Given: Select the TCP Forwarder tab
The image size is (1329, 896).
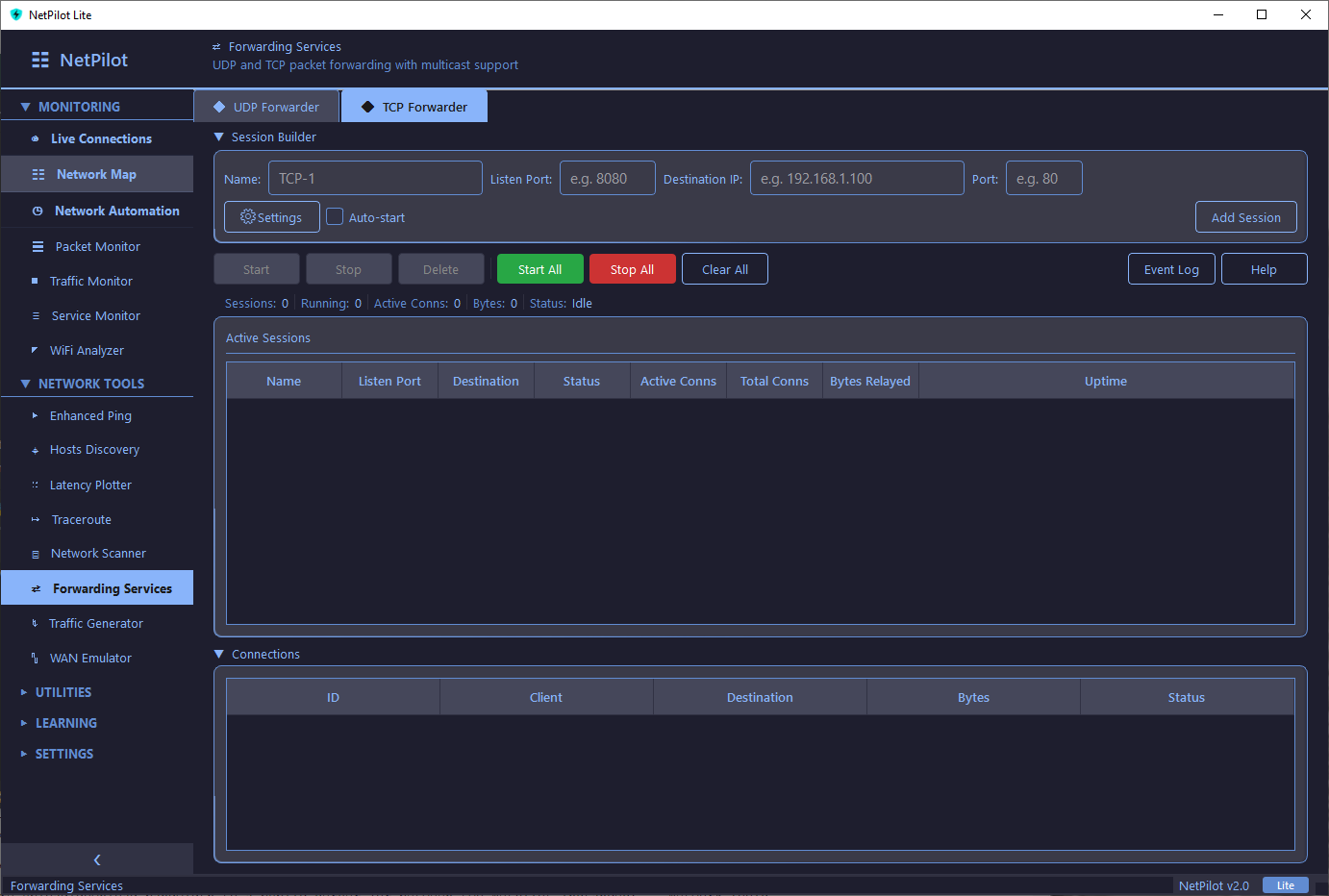Looking at the screenshot, I should tap(414, 107).
